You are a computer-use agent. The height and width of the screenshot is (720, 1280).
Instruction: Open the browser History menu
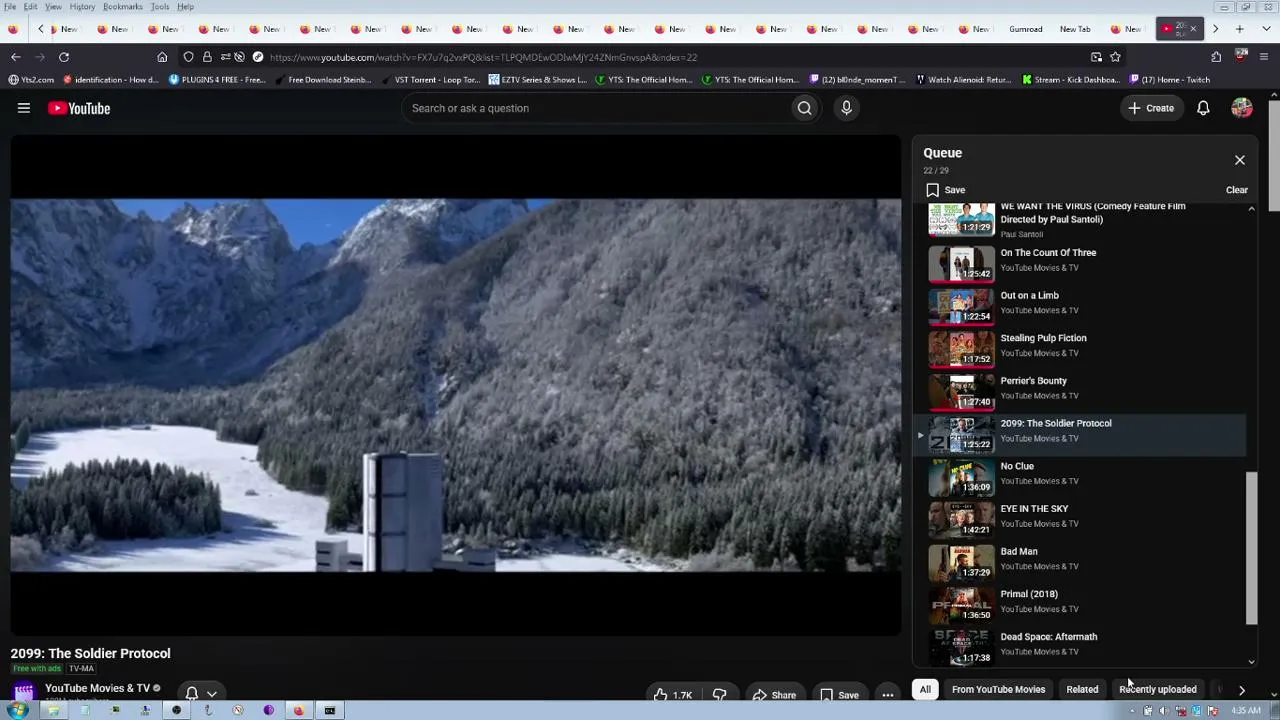[x=82, y=7]
